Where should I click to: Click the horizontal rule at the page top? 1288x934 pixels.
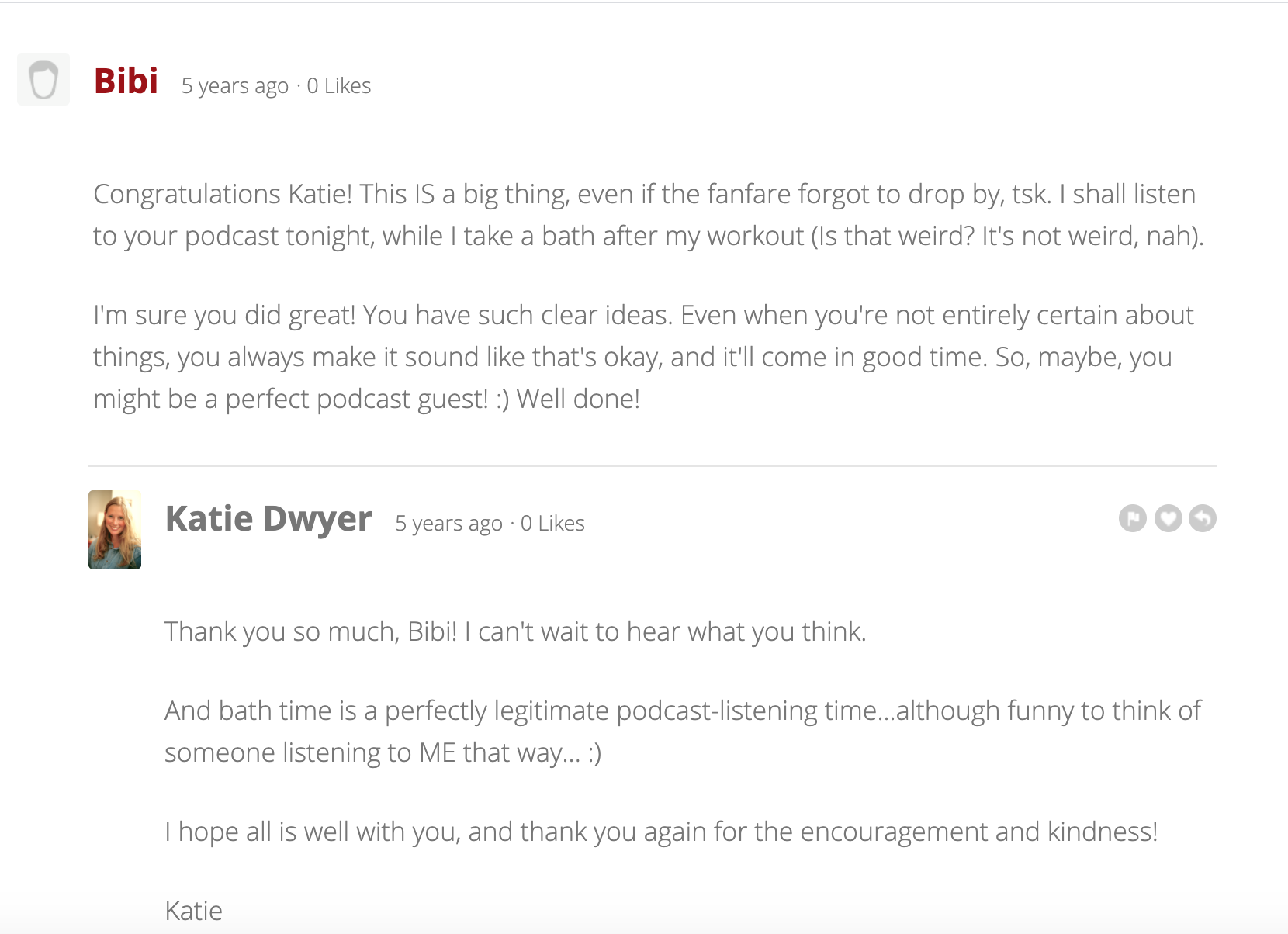pos(644,2)
